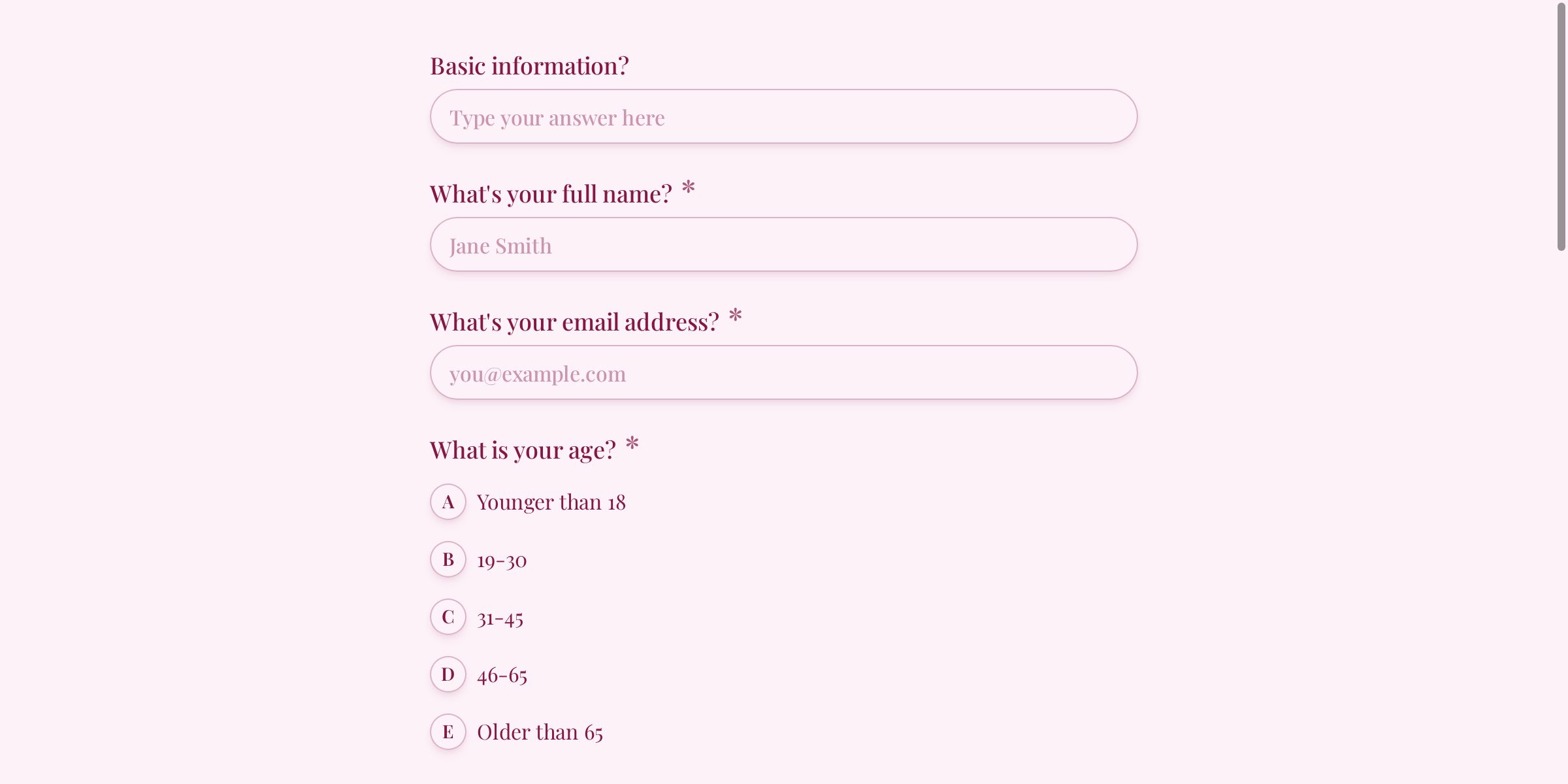Click the "What is your age?" label
The image size is (1568, 784).
coord(523,450)
